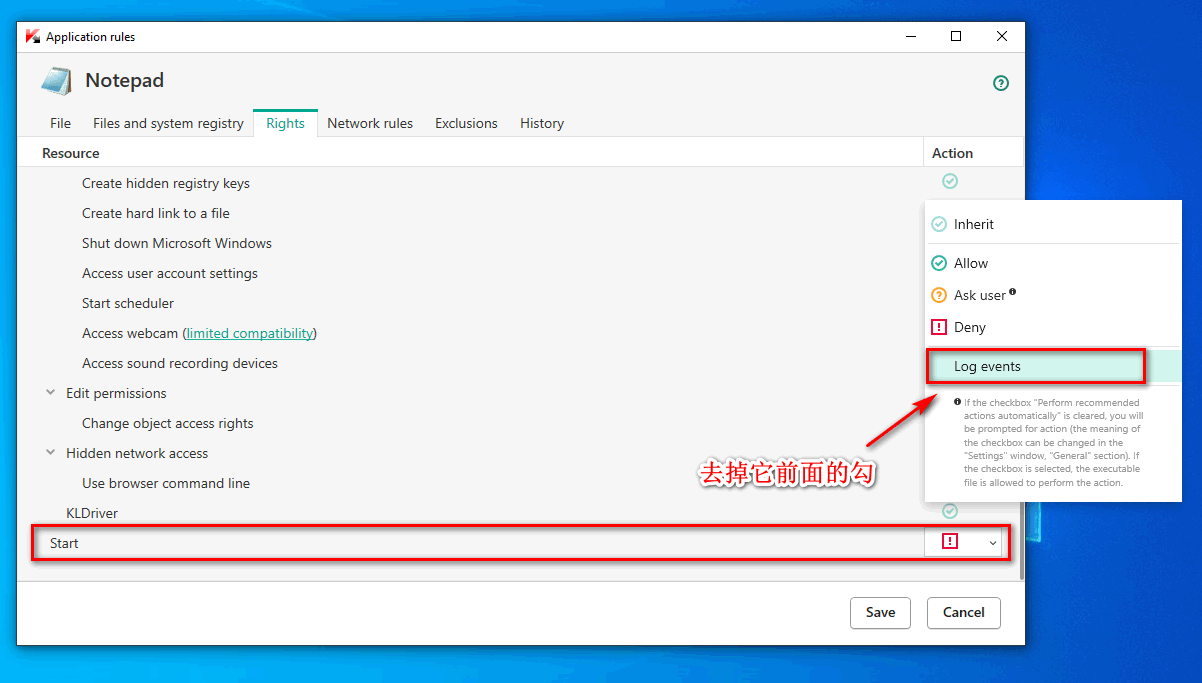Screen dimensions: 1202x683
Task: Toggle the Log events option
Action: (x=1053, y=366)
